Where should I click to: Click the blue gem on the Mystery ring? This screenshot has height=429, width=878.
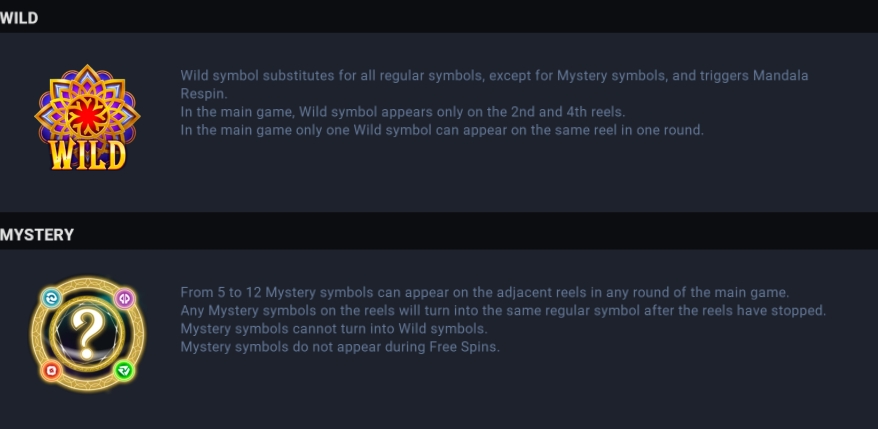(x=50, y=298)
